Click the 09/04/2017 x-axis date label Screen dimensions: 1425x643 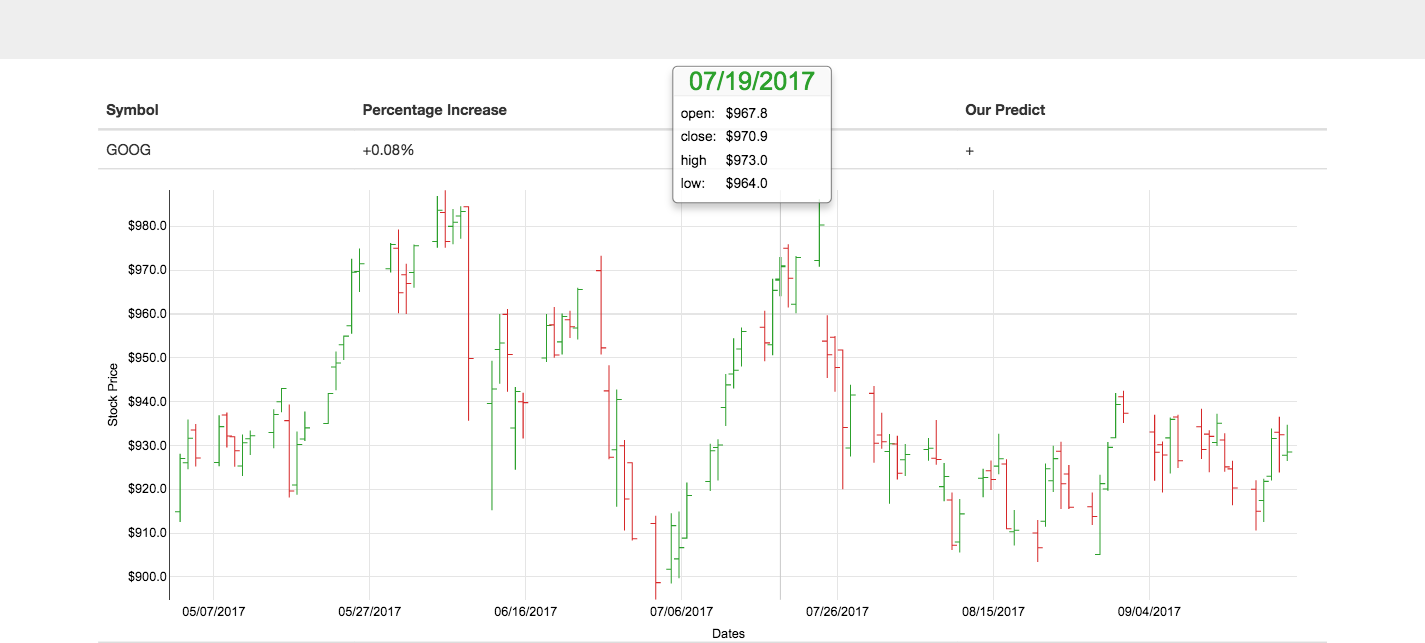click(x=1150, y=611)
